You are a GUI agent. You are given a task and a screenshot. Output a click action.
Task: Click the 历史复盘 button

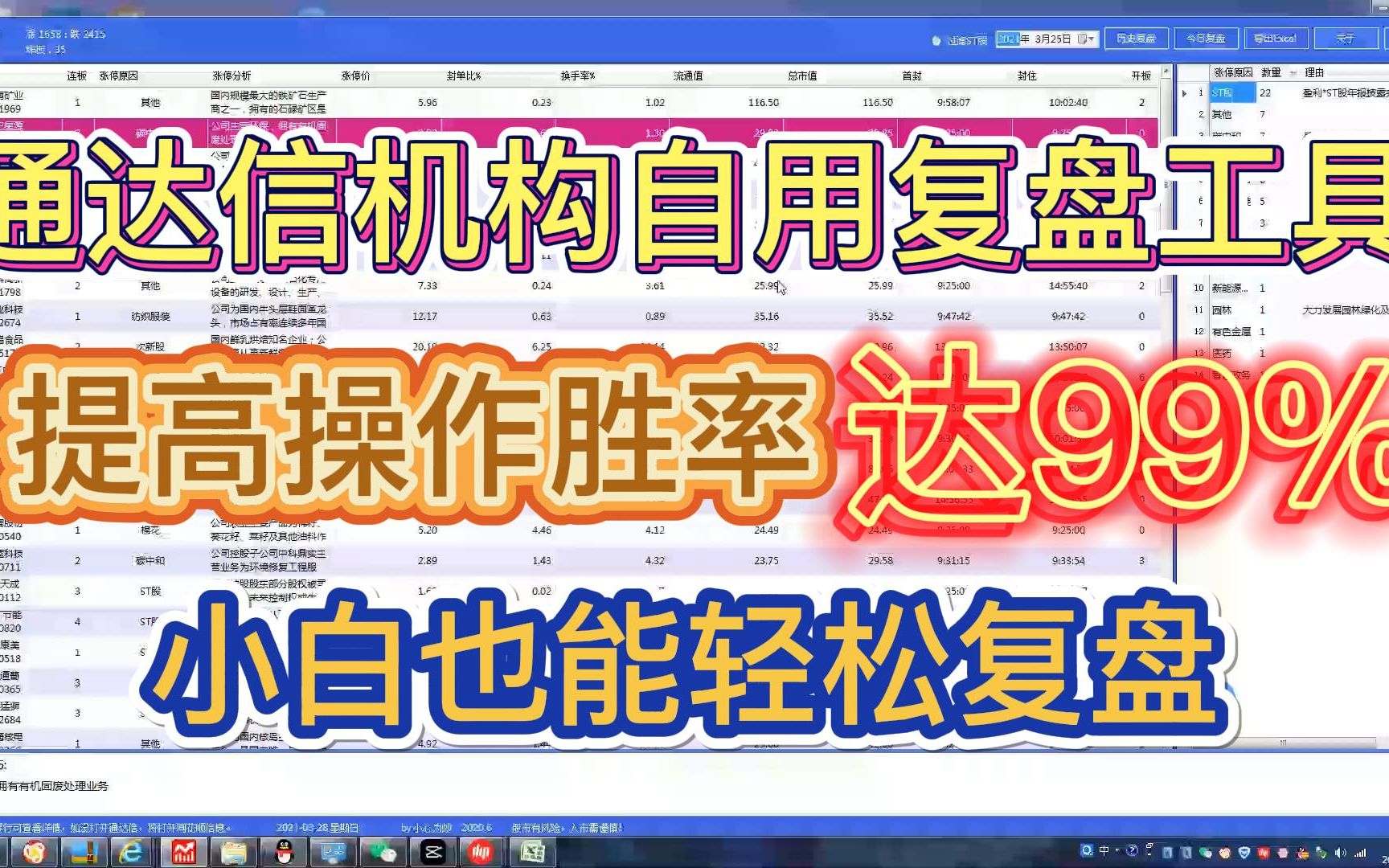coord(1136,39)
